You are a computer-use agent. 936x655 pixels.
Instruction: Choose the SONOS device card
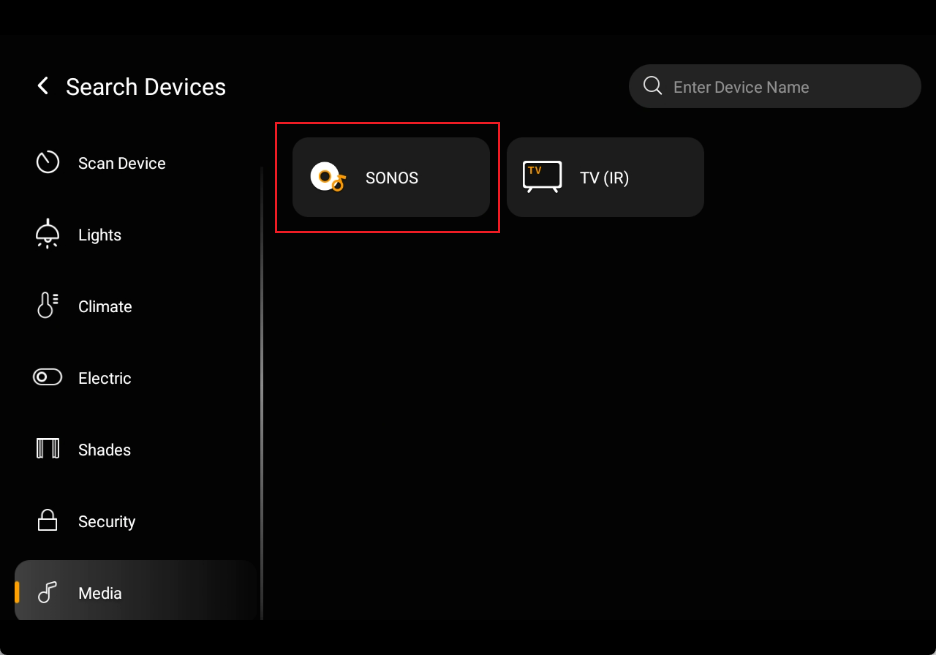coord(391,177)
